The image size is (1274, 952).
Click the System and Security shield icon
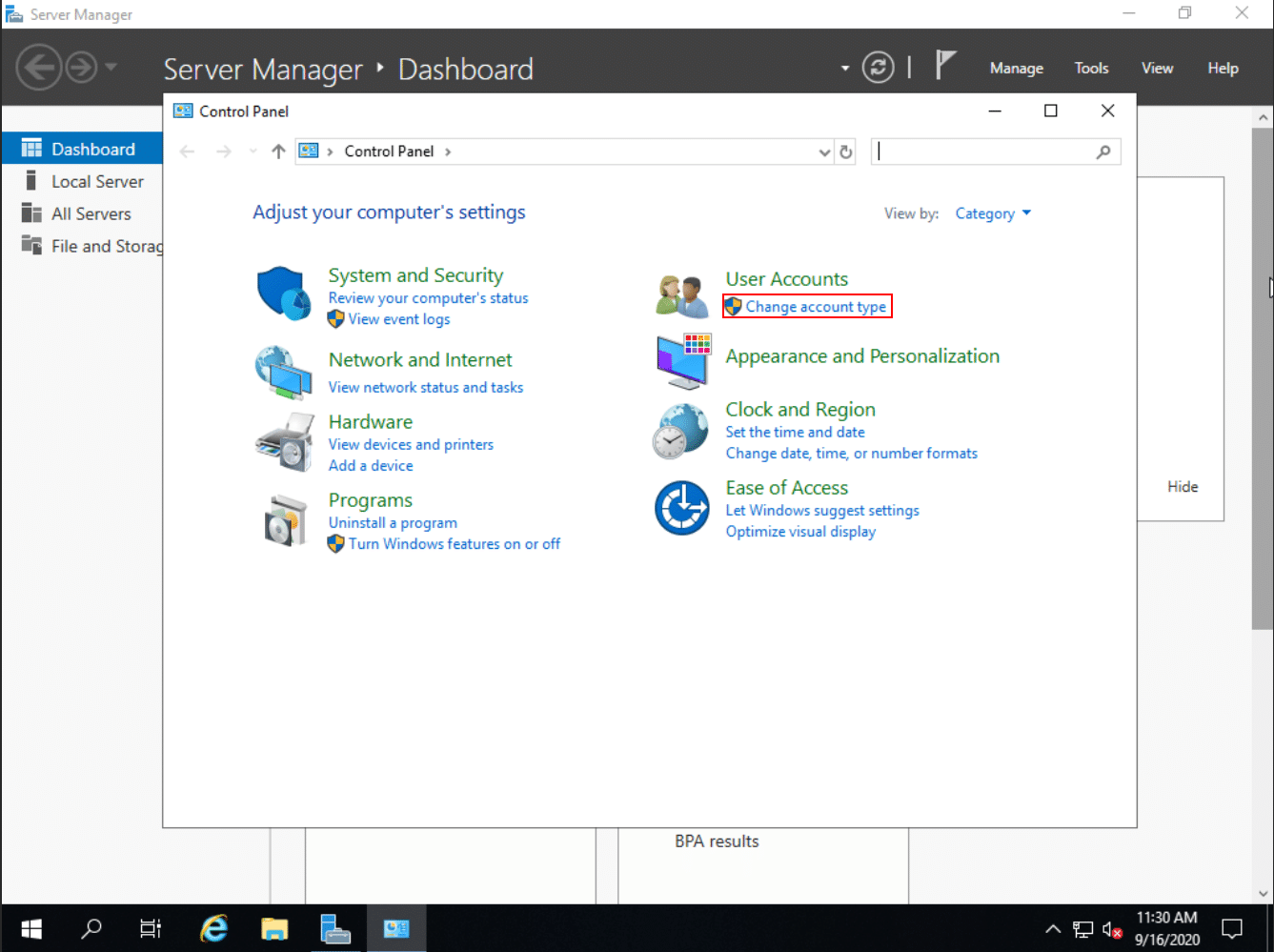284,294
